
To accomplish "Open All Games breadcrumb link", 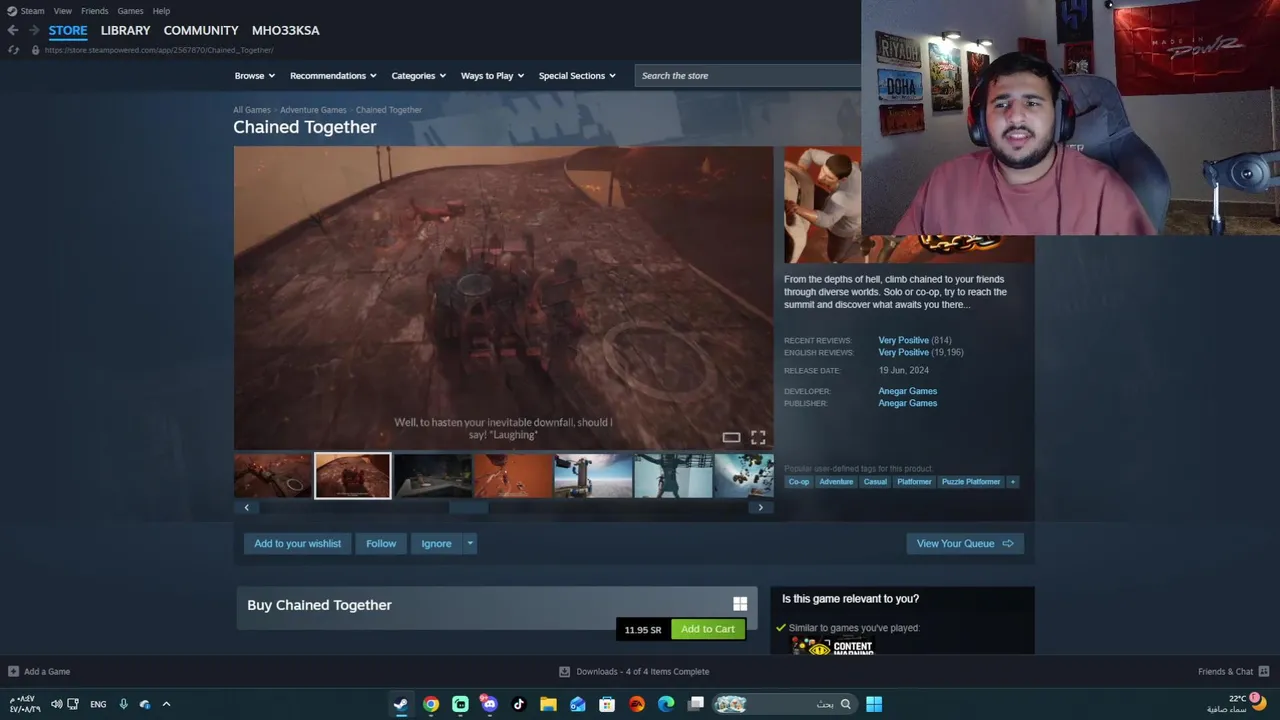I will click(x=252, y=110).
